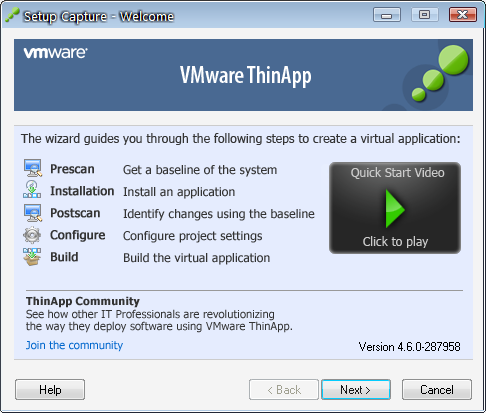Open the Join the community link
The height and width of the screenshot is (413, 486).
74,345
